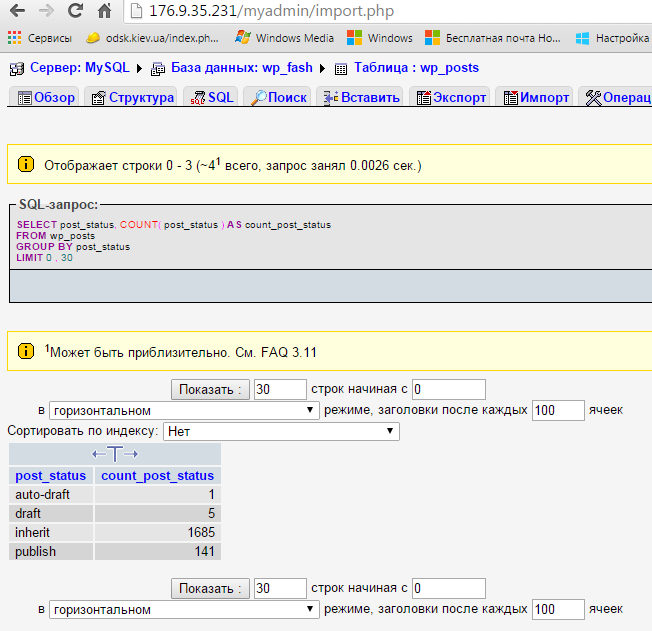Click the Таблица: wp_posts breadcrumb
652x631 pixels.
pos(416,67)
